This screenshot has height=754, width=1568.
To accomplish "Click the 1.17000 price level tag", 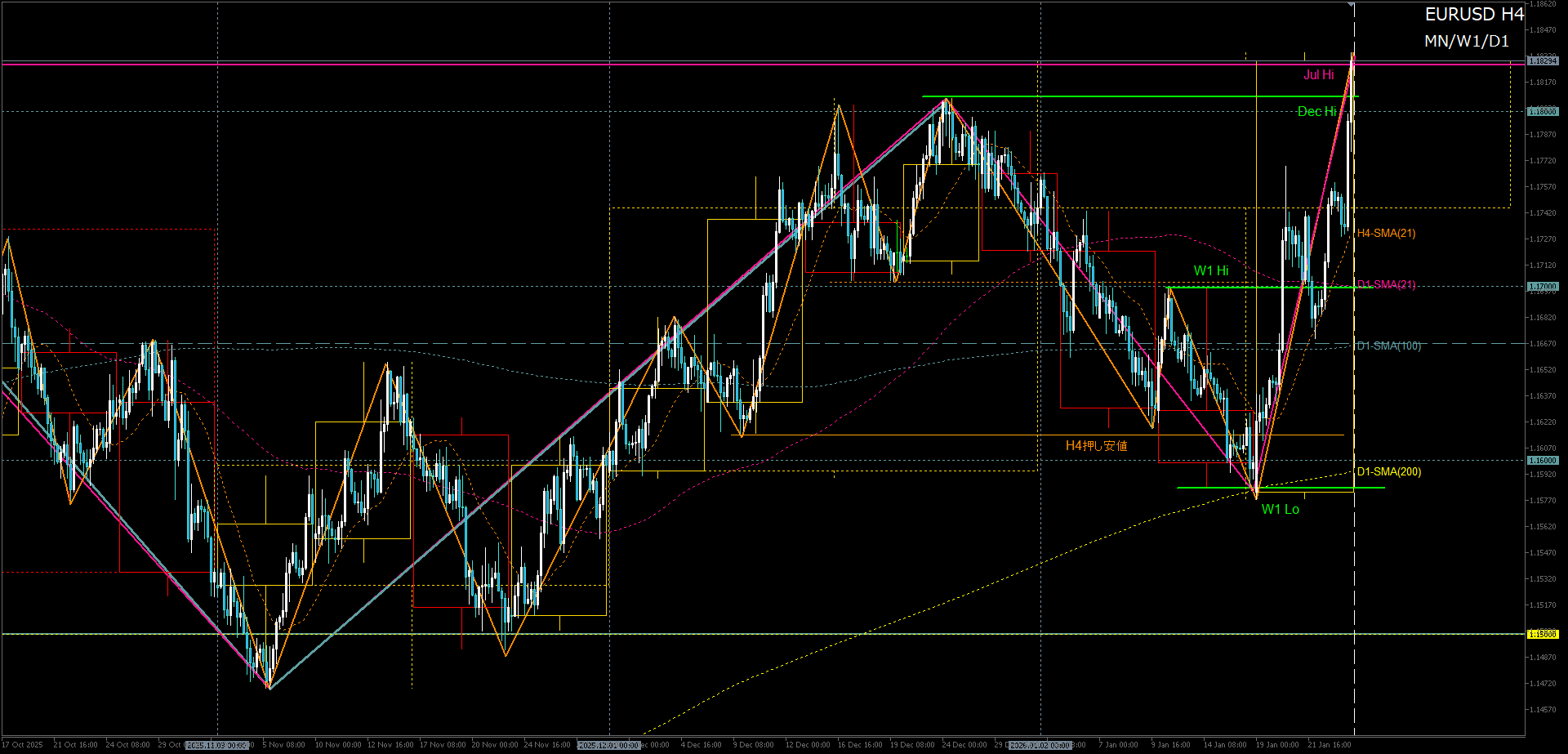I will [x=1542, y=287].
